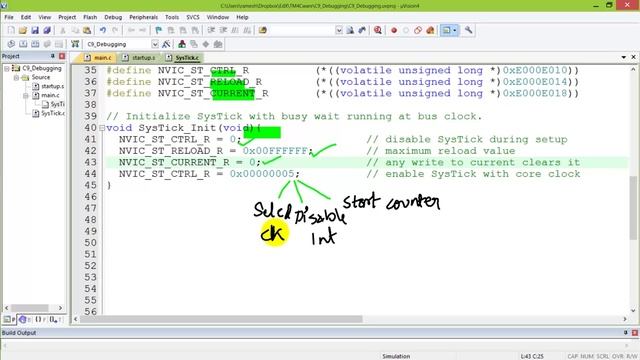Click the editor horizontal scrollbar thumb
Screen dimensions: 640x360
pyautogui.click(x=221, y=319)
